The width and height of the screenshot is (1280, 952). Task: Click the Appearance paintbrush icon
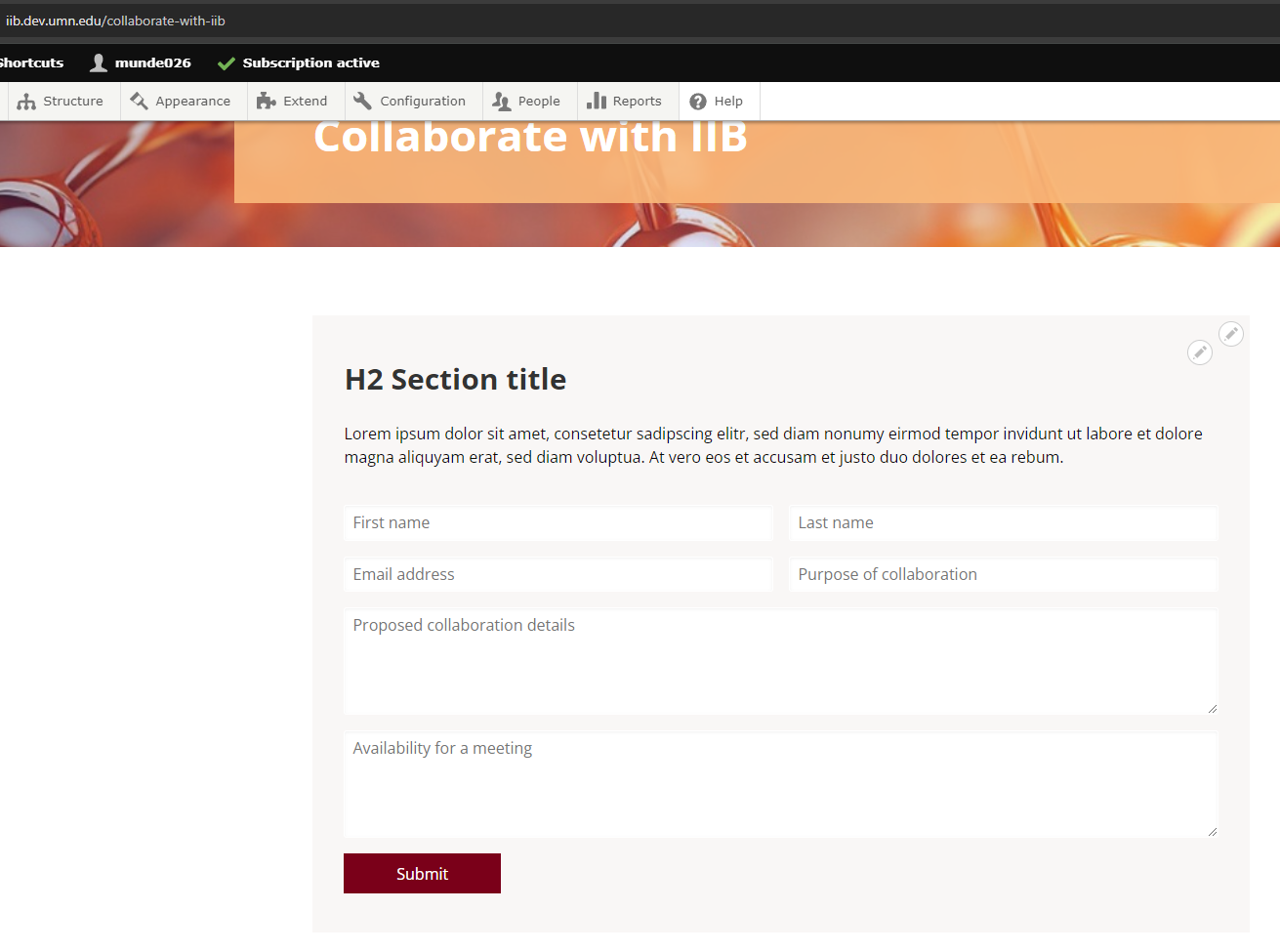pos(139,102)
